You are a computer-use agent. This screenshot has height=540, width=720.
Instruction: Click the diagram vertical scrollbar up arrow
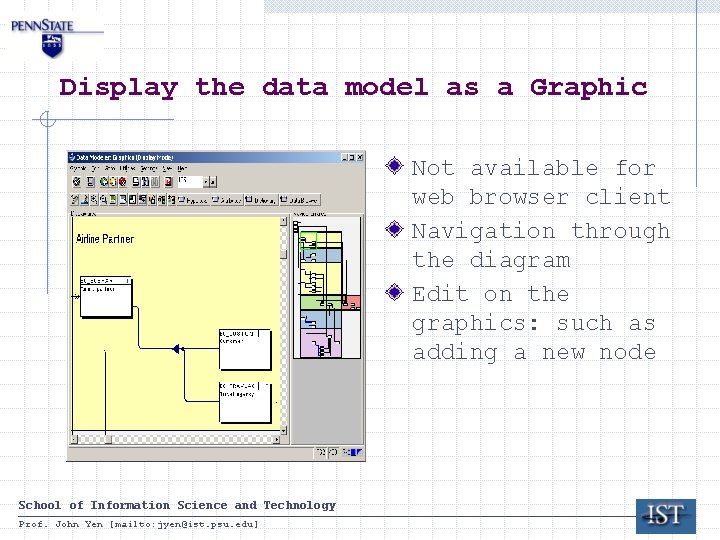[x=283, y=221]
